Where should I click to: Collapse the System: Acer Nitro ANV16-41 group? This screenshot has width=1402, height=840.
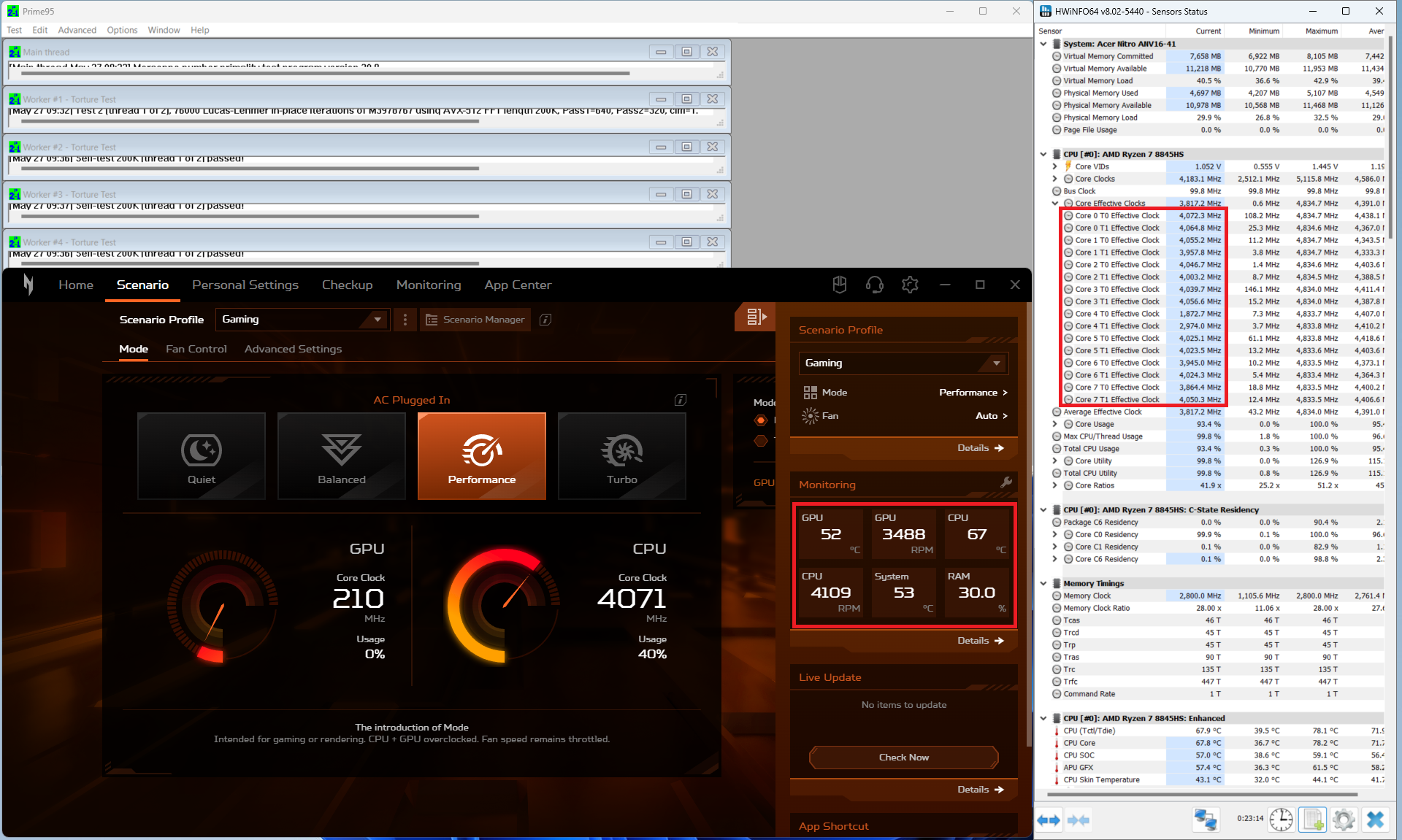(x=1043, y=44)
